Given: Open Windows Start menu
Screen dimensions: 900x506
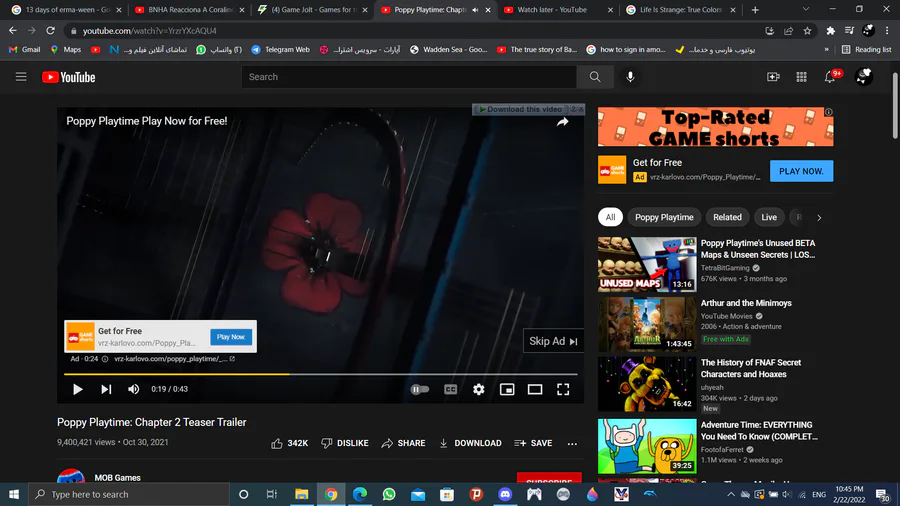Looking at the screenshot, I should click(14, 494).
